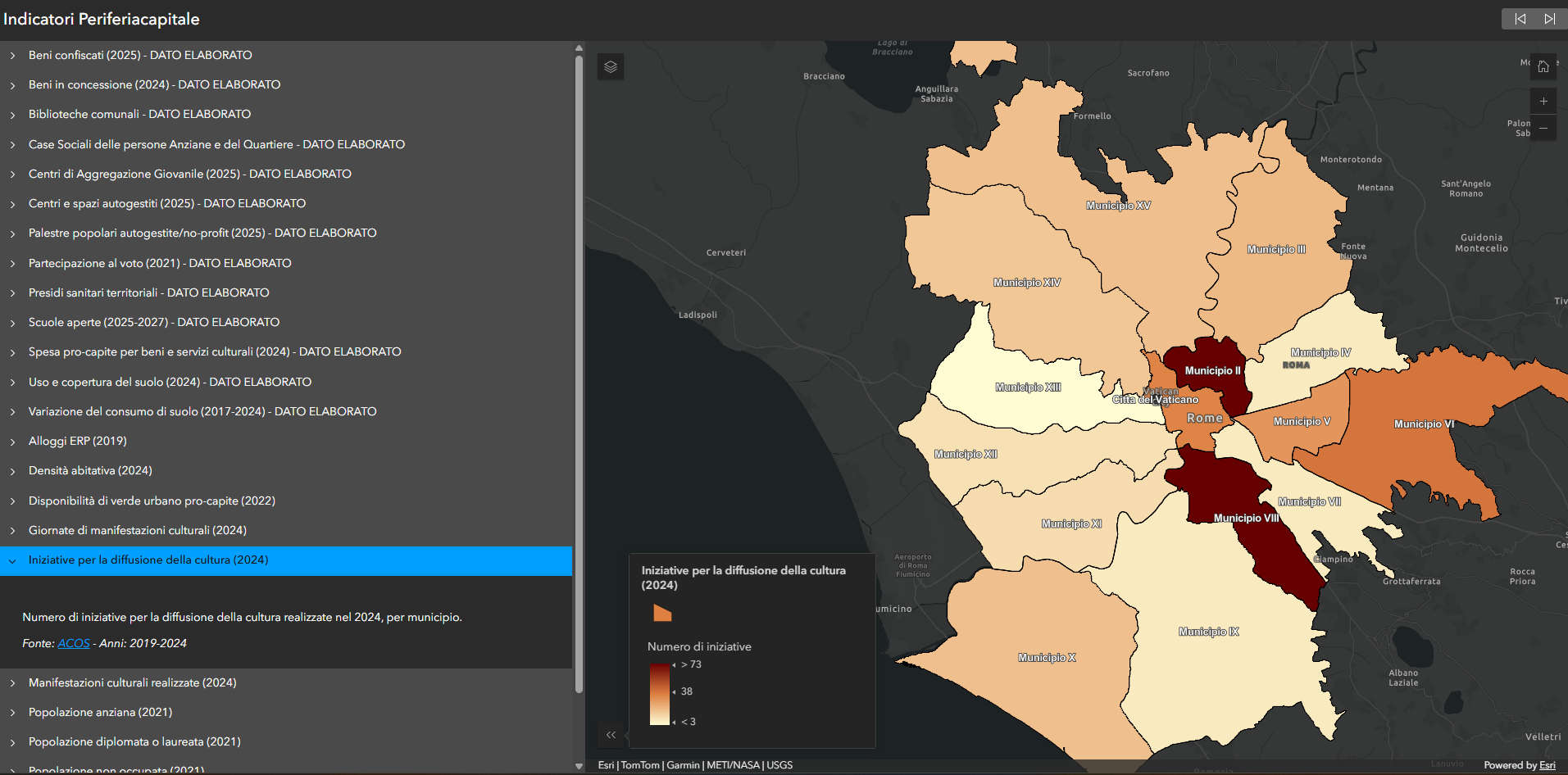
Task: Click the 'Fonte:' source line text
Action: tap(105, 643)
